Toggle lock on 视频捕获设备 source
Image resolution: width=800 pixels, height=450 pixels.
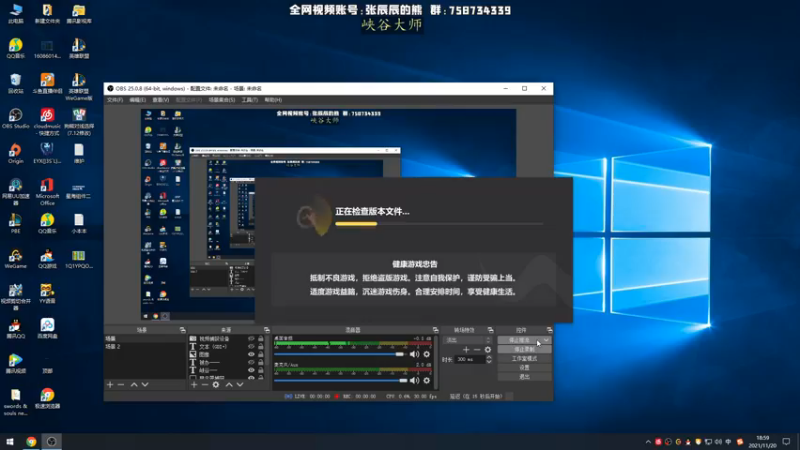(261, 338)
